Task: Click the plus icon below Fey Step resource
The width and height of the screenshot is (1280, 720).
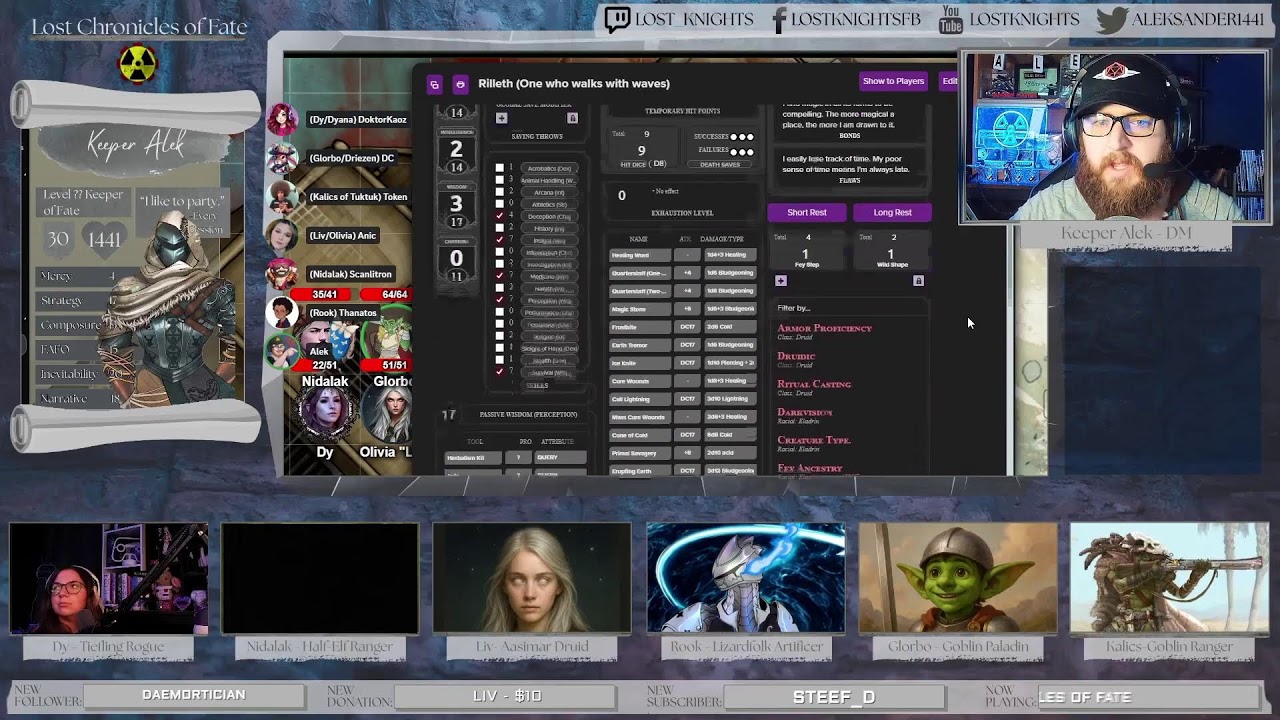Action: [781, 281]
